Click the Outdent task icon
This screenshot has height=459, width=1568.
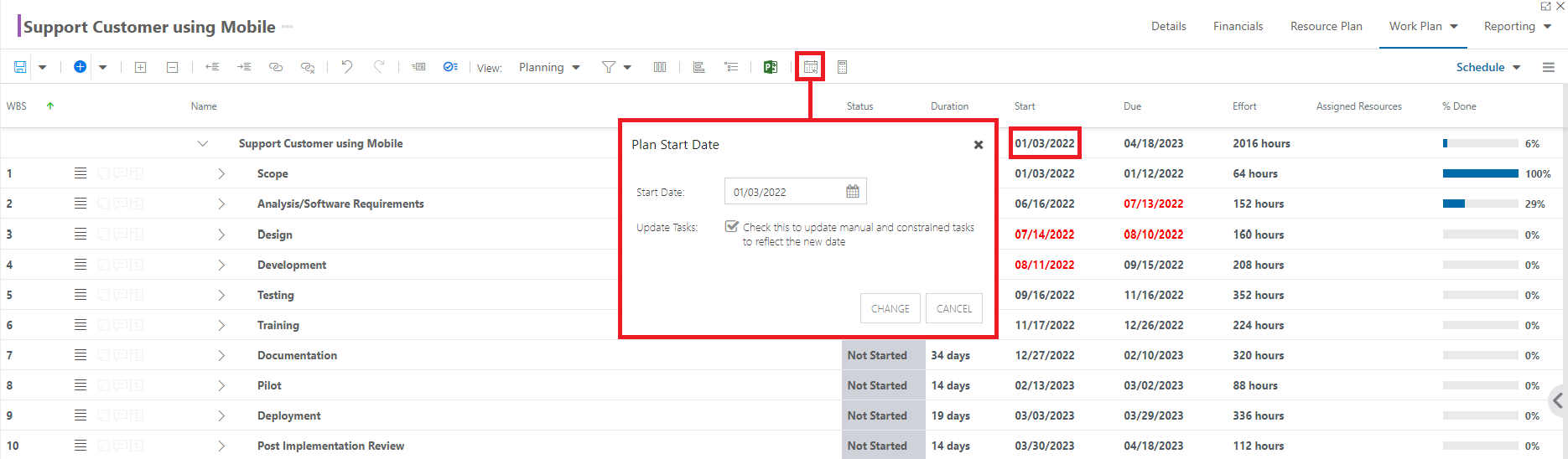click(212, 67)
